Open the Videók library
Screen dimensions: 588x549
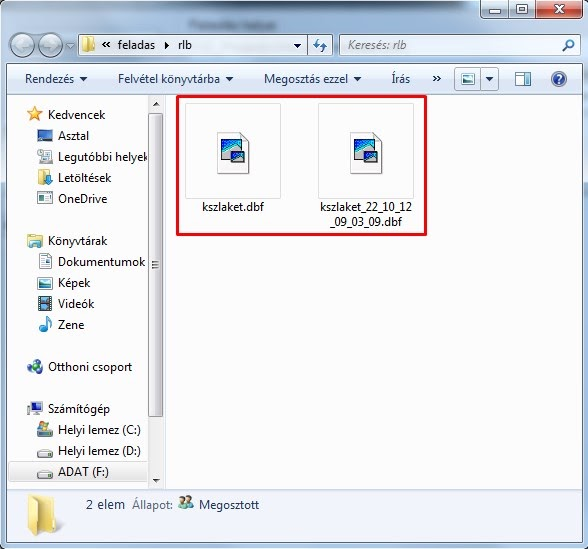[76, 304]
